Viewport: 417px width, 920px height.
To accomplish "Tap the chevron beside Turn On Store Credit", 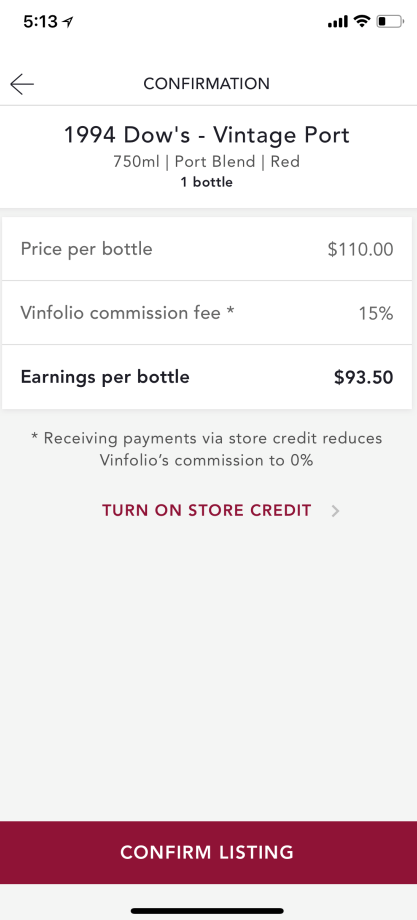I will pyautogui.click(x=335, y=511).
